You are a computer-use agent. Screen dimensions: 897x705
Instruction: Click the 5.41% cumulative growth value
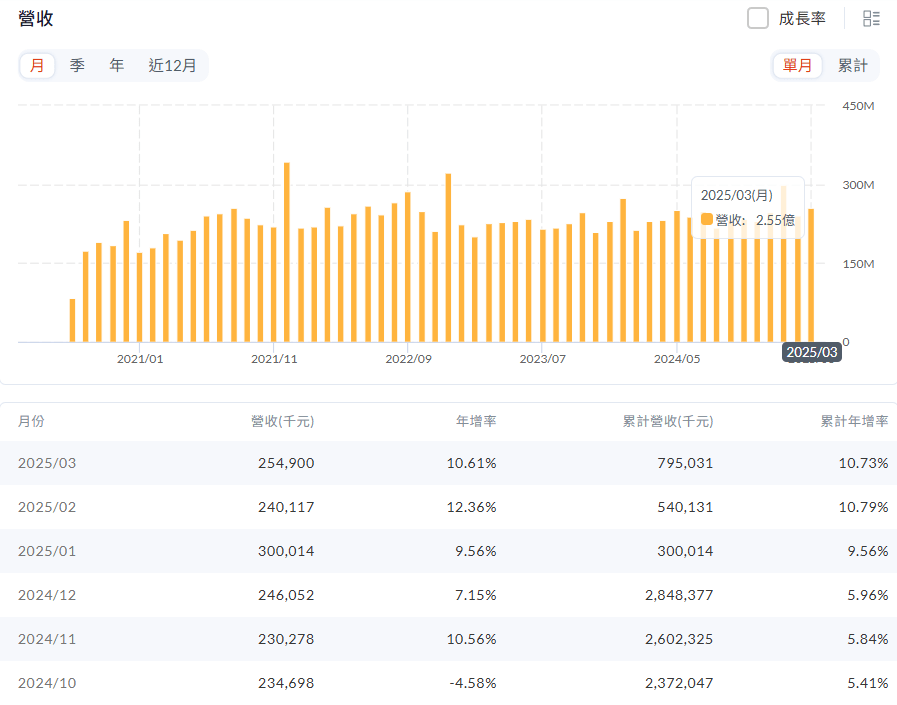tap(867, 683)
